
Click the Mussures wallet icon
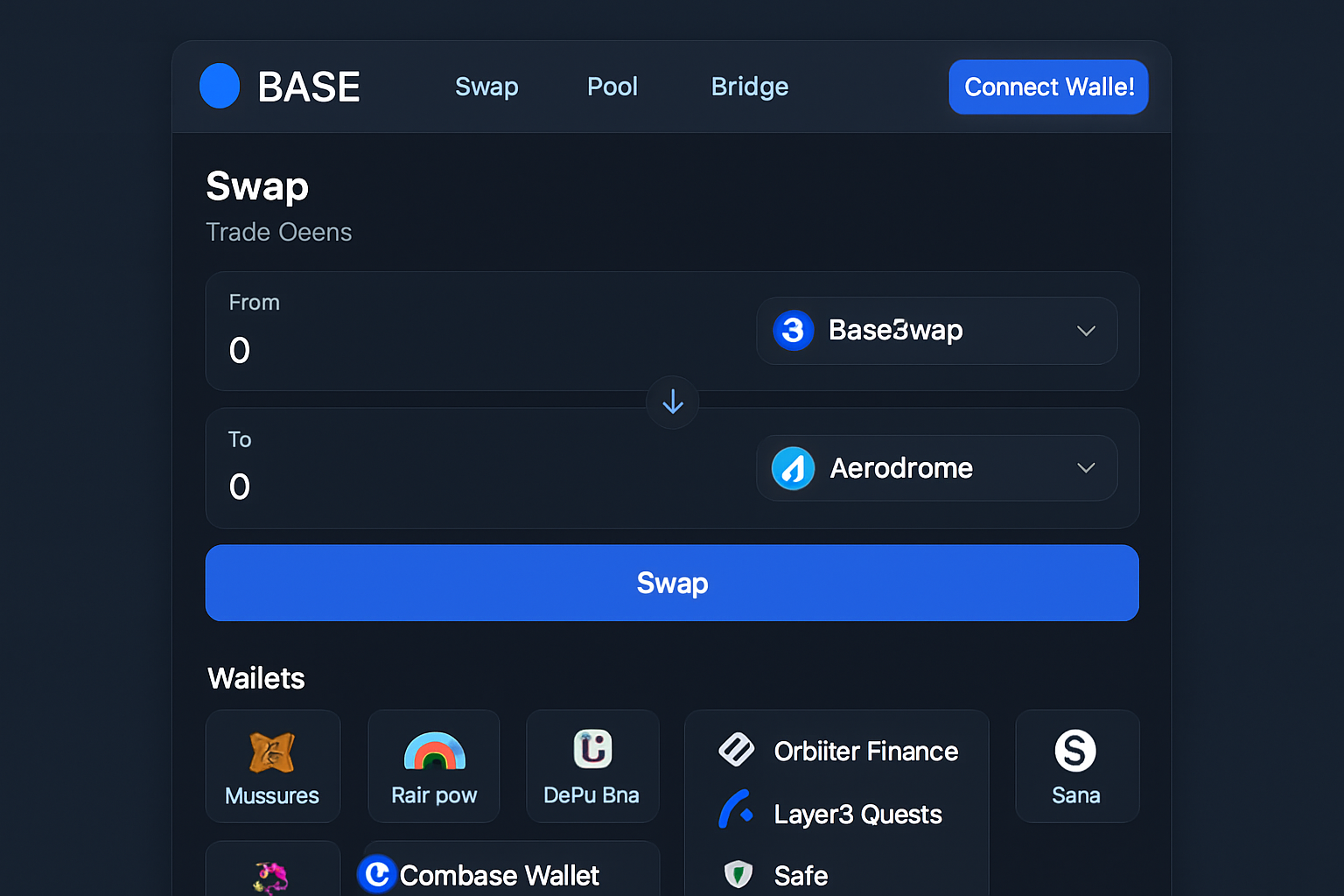pos(272,752)
